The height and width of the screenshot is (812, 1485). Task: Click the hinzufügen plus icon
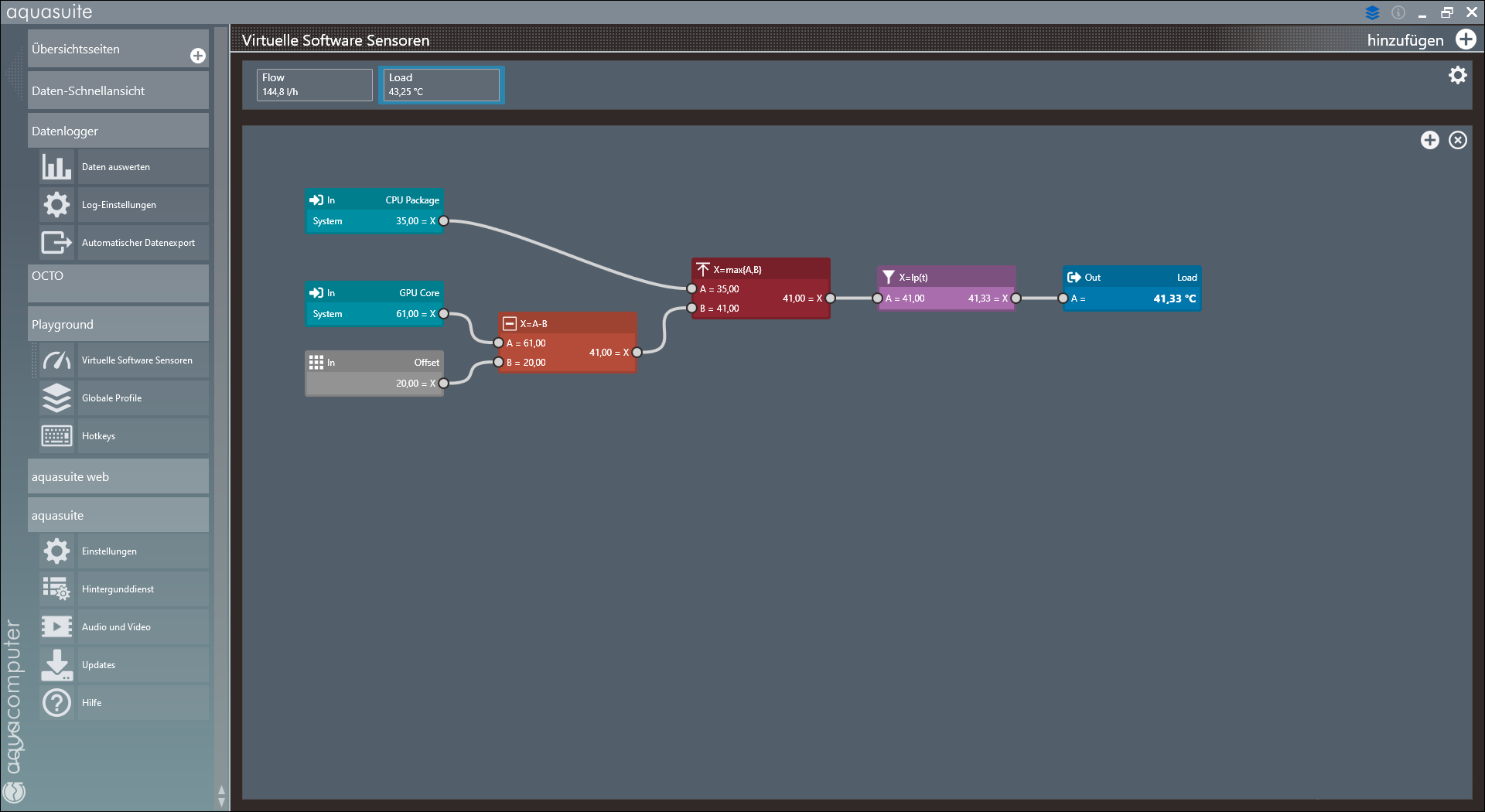tap(1466, 39)
